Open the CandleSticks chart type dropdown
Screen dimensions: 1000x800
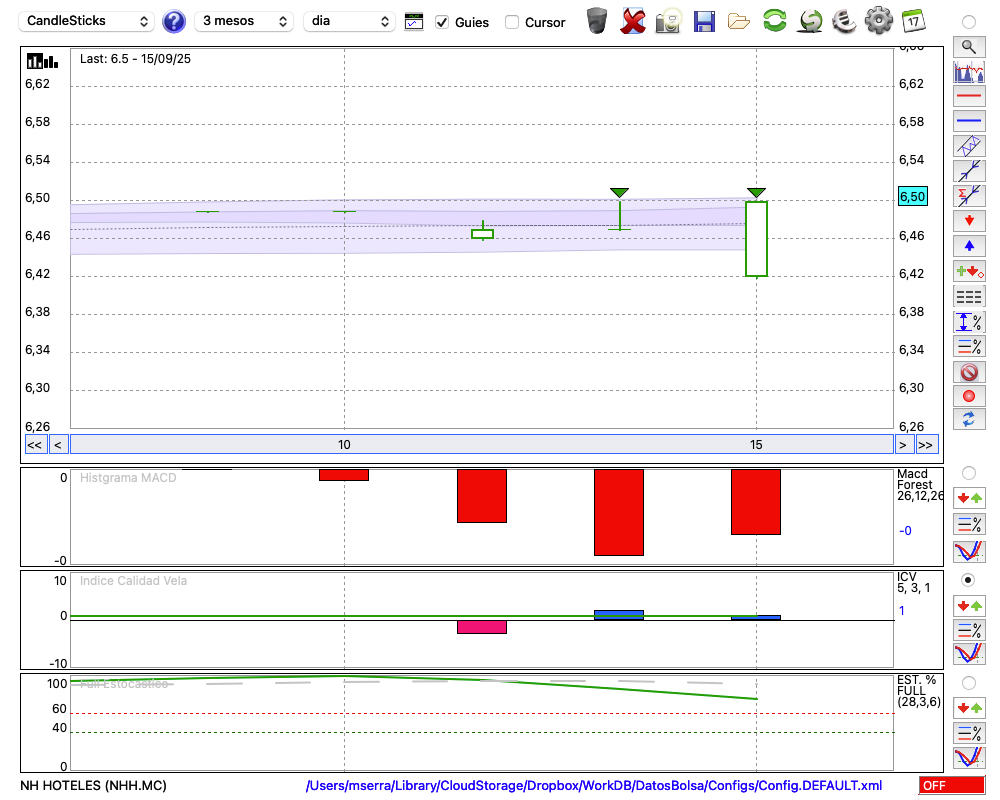(x=88, y=21)
